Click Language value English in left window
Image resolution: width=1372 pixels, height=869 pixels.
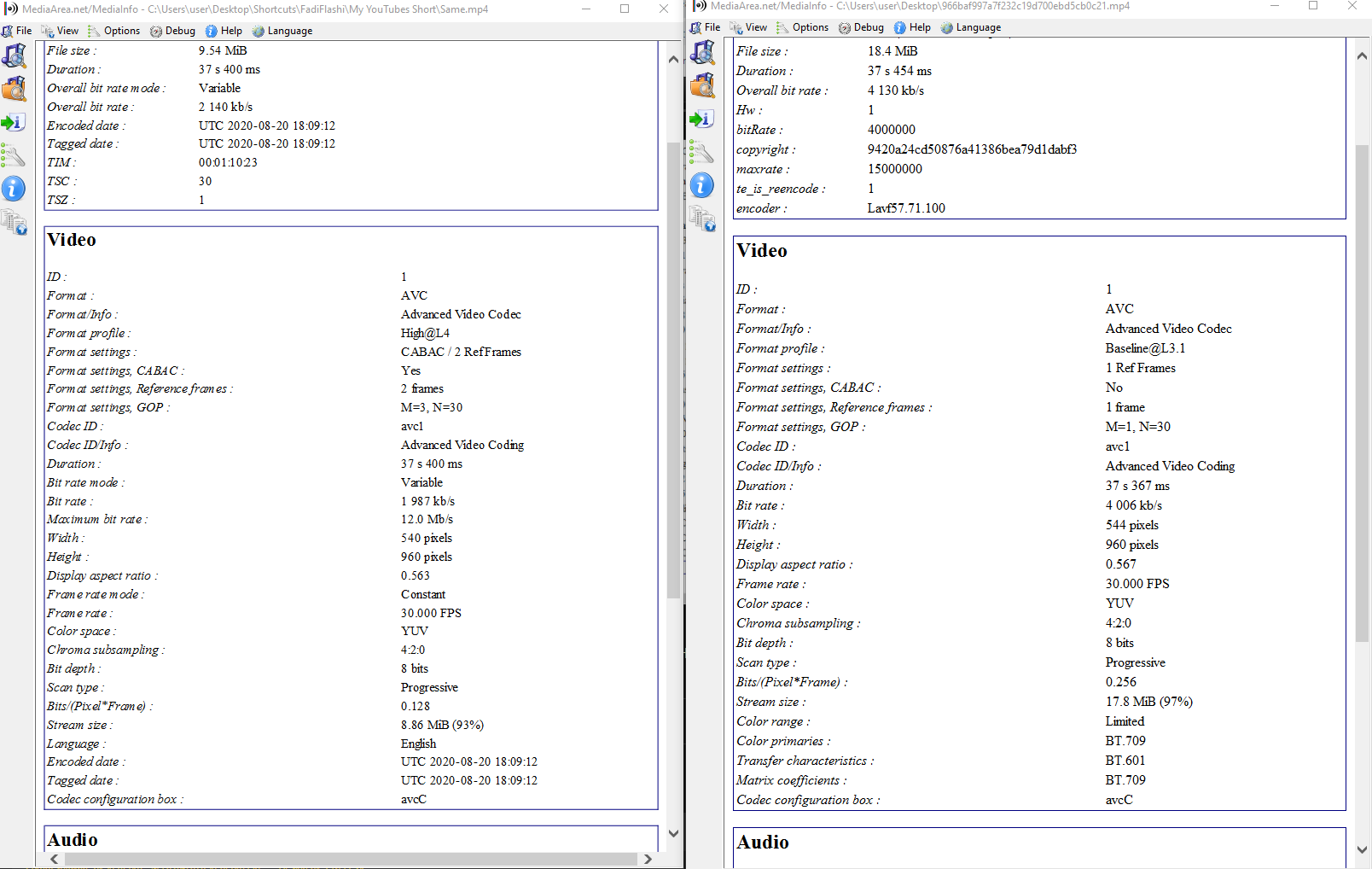tap(418, 744)
